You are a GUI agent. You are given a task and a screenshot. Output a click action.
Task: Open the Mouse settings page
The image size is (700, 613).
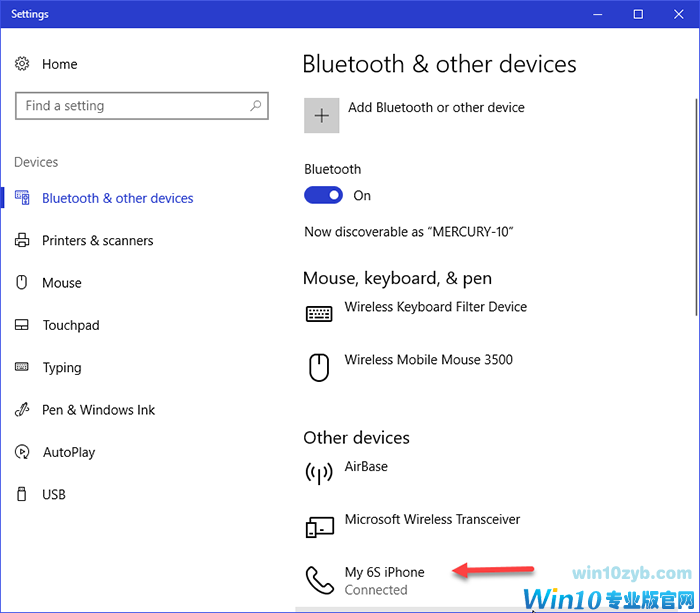click(61, 283)
